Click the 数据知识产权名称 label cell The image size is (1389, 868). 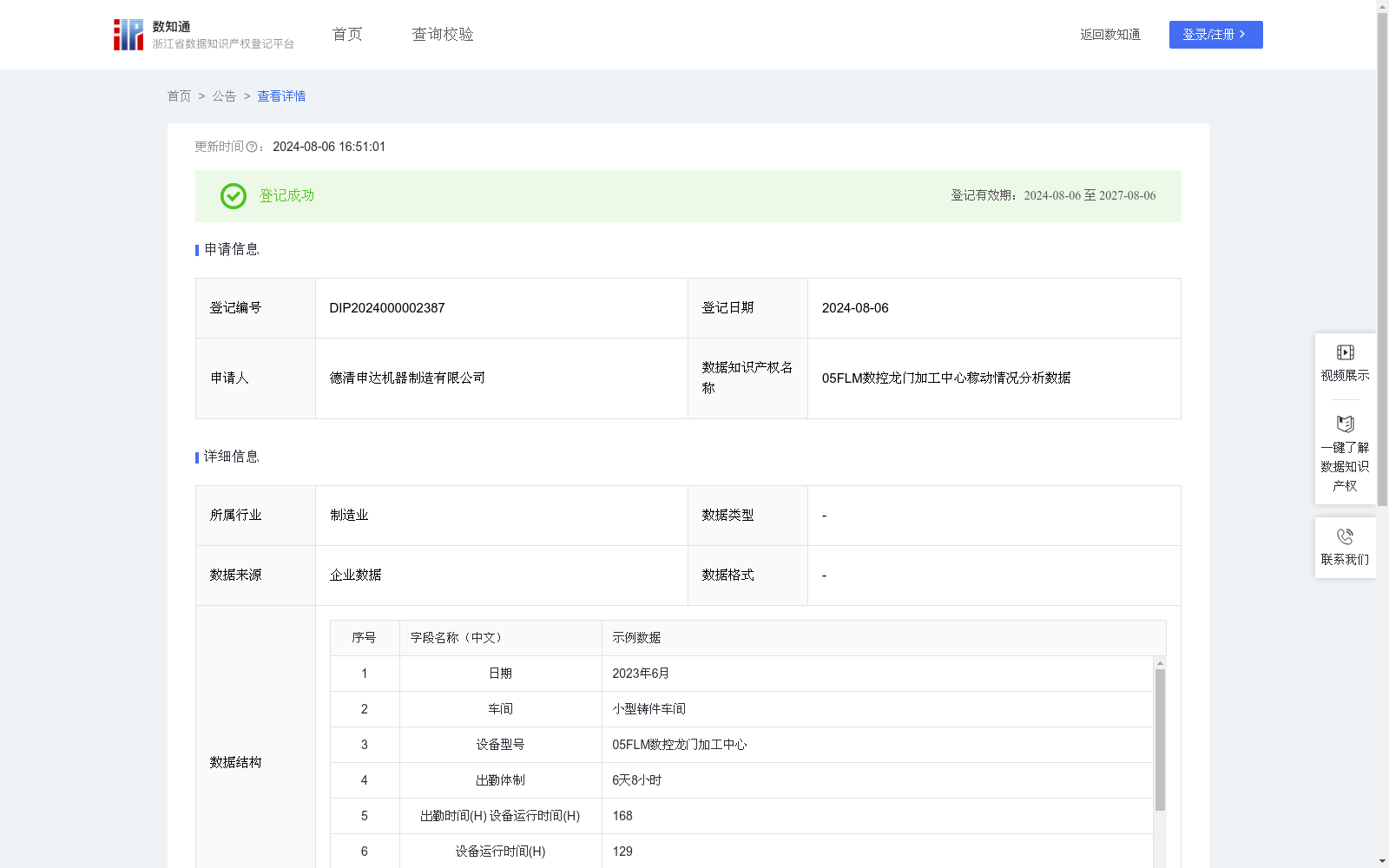(747, 378)
